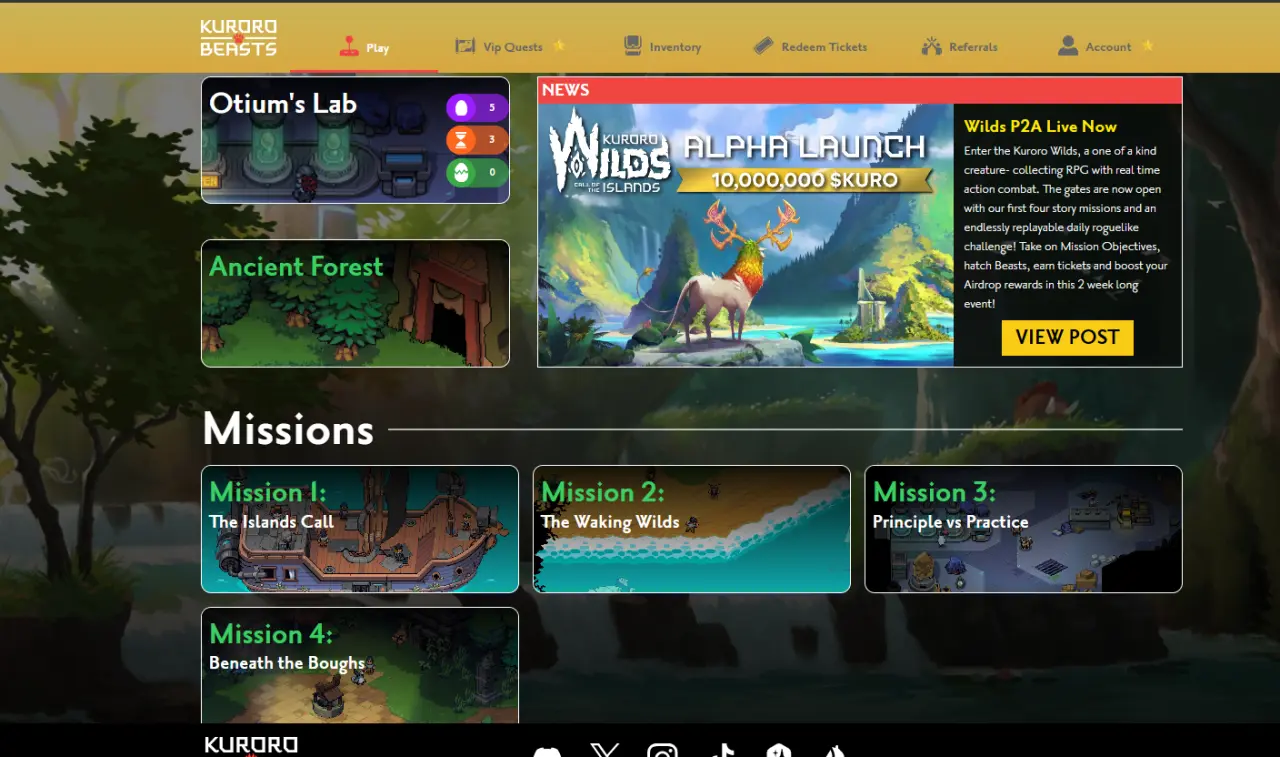Select Redeem Tickets in the navigation bar

coord(810,46)
